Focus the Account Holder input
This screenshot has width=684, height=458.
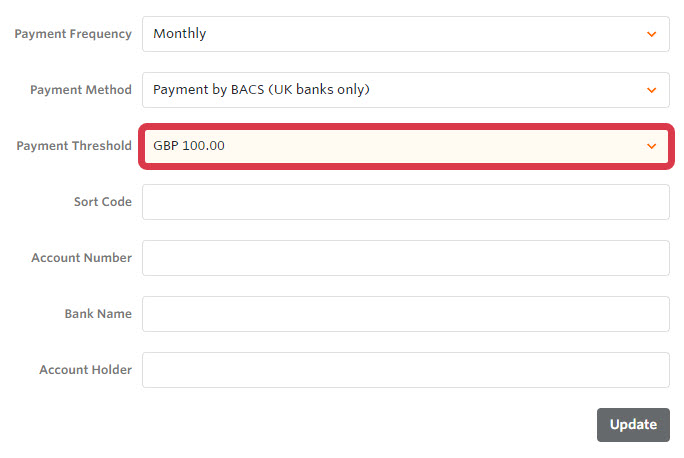[x=405, y=370]
